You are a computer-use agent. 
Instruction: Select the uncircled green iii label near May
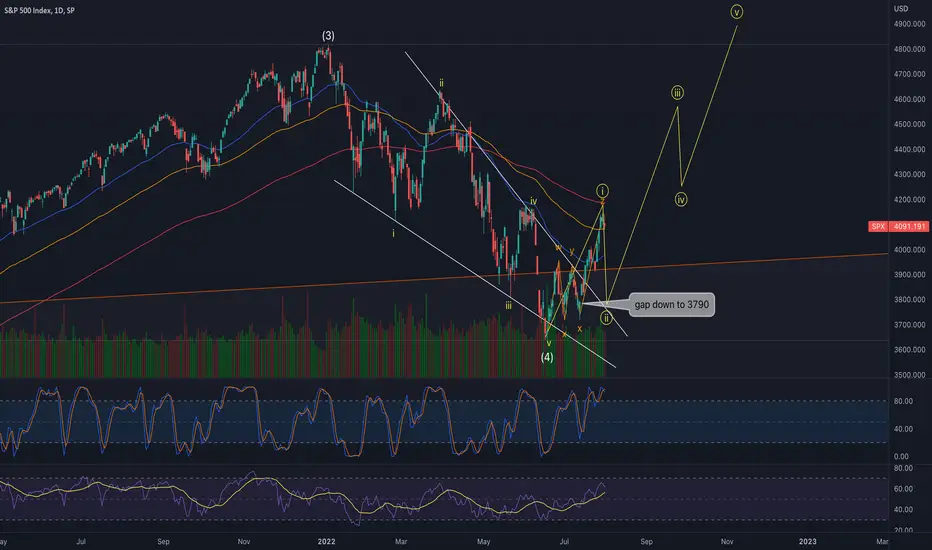tap(508, 306)
